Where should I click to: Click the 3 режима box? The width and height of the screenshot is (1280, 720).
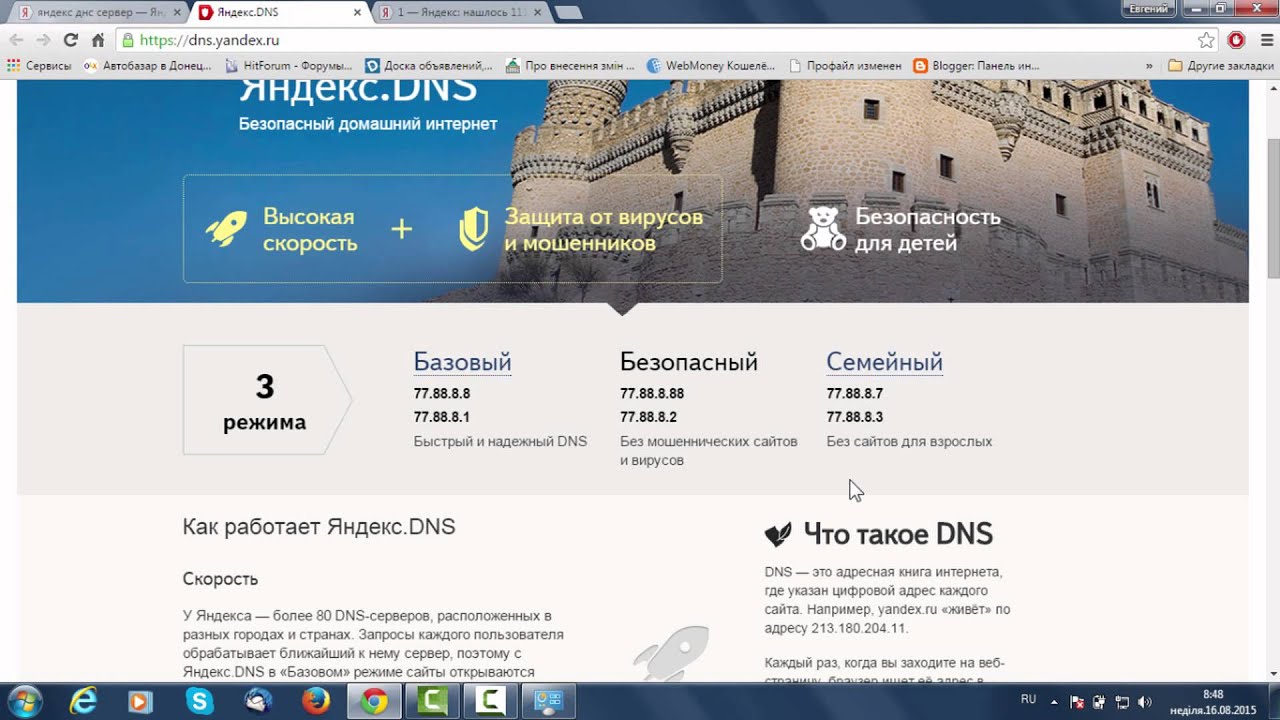[x=267, y=400]
